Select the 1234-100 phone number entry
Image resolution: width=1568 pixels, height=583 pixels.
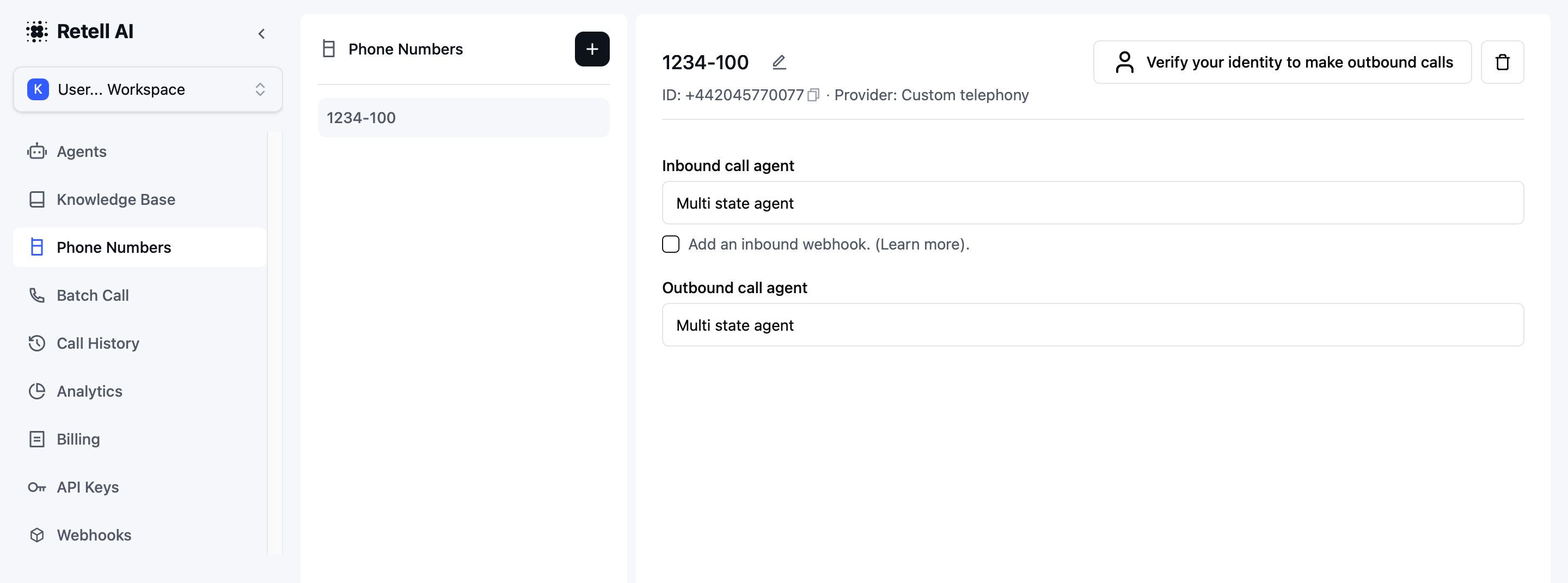pyautogui.click(x=463, y=118)
